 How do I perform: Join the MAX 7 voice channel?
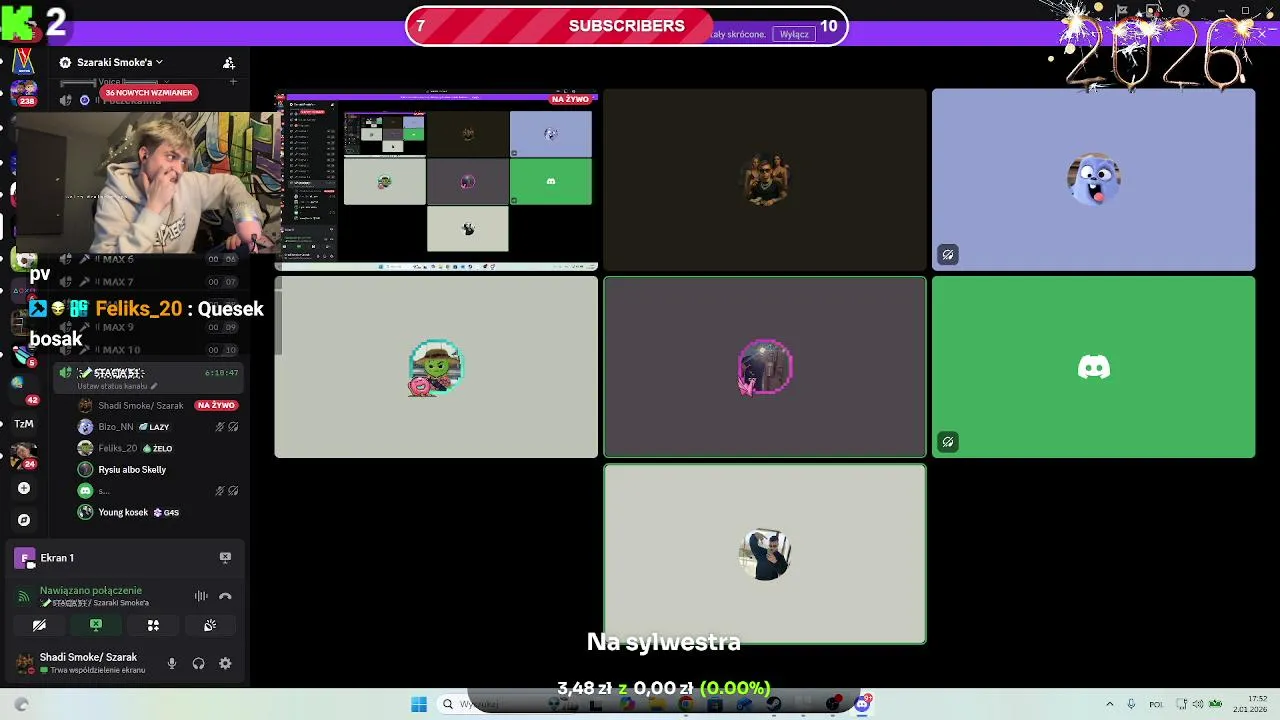point(150,282)
